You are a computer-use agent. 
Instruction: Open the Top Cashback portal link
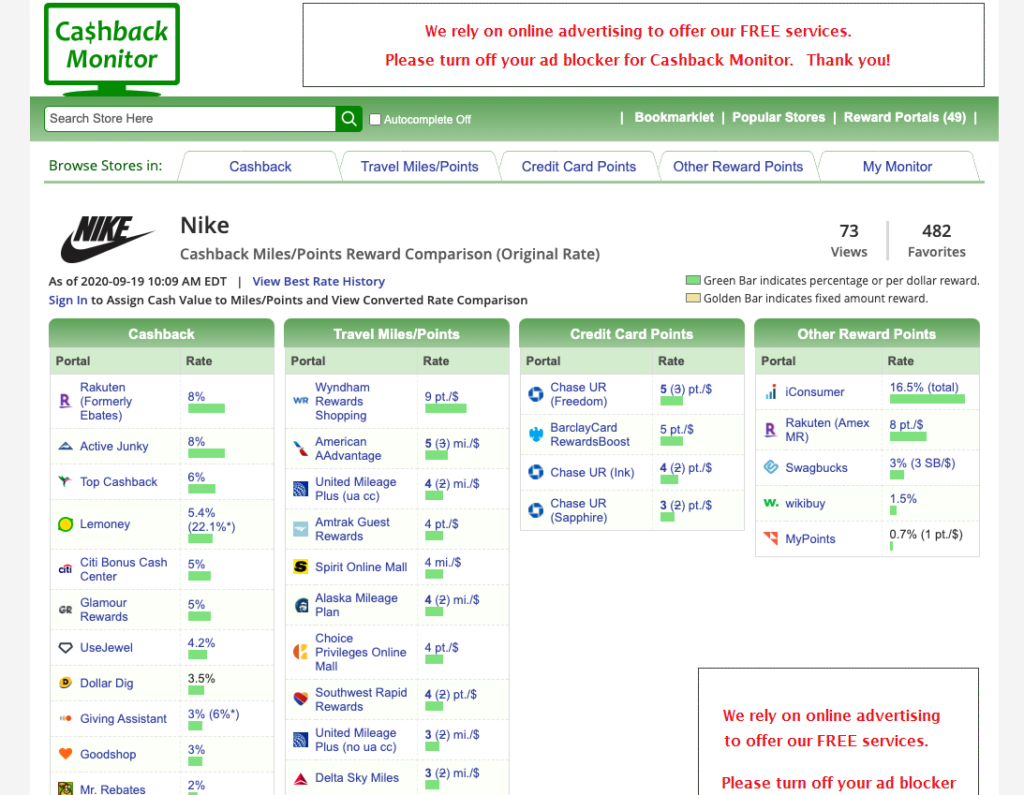118,481
